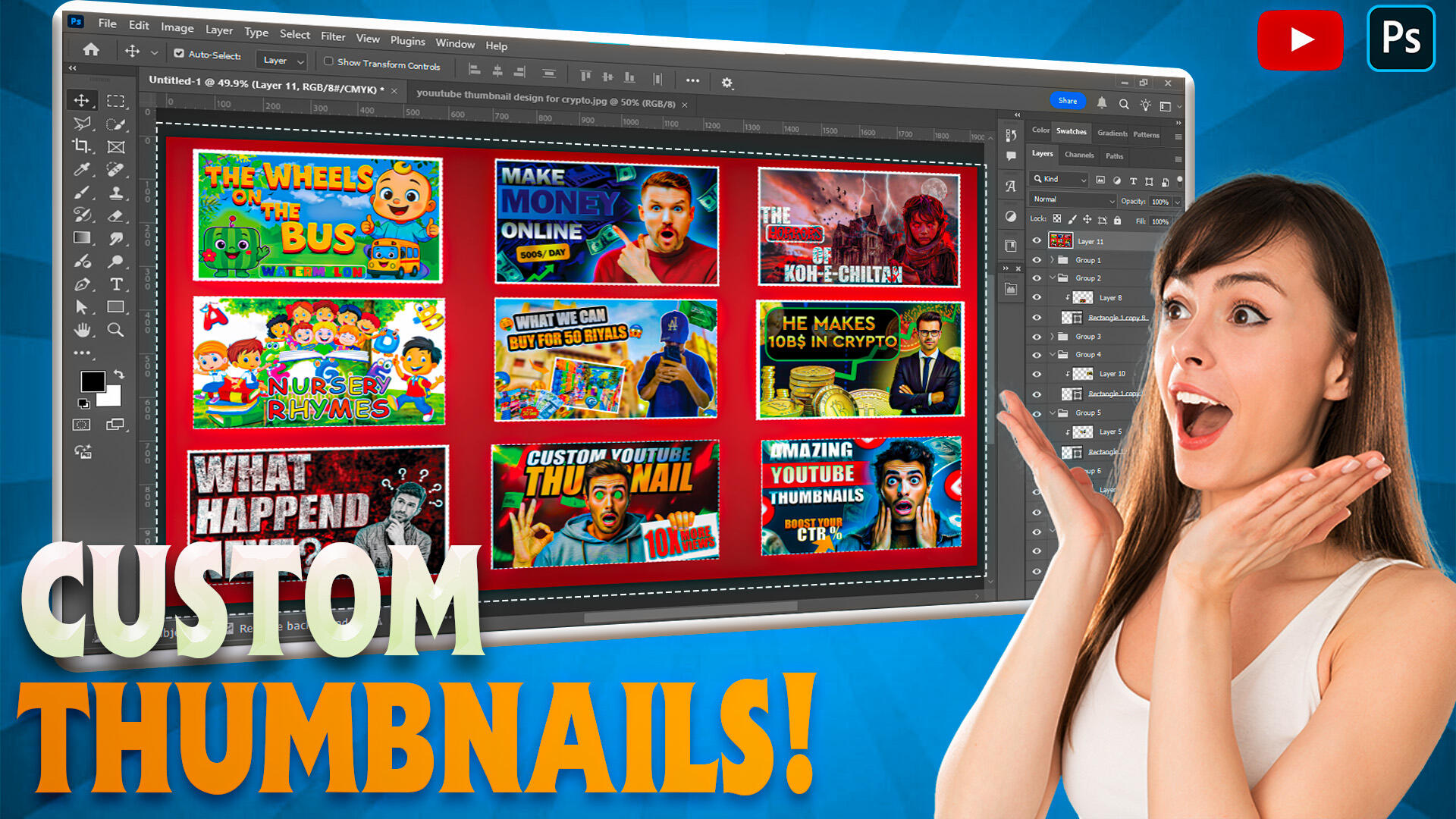This screenshot has height=819, width=1456.
Task: Switch to the Gradients tab
Action: point(1112,133)
